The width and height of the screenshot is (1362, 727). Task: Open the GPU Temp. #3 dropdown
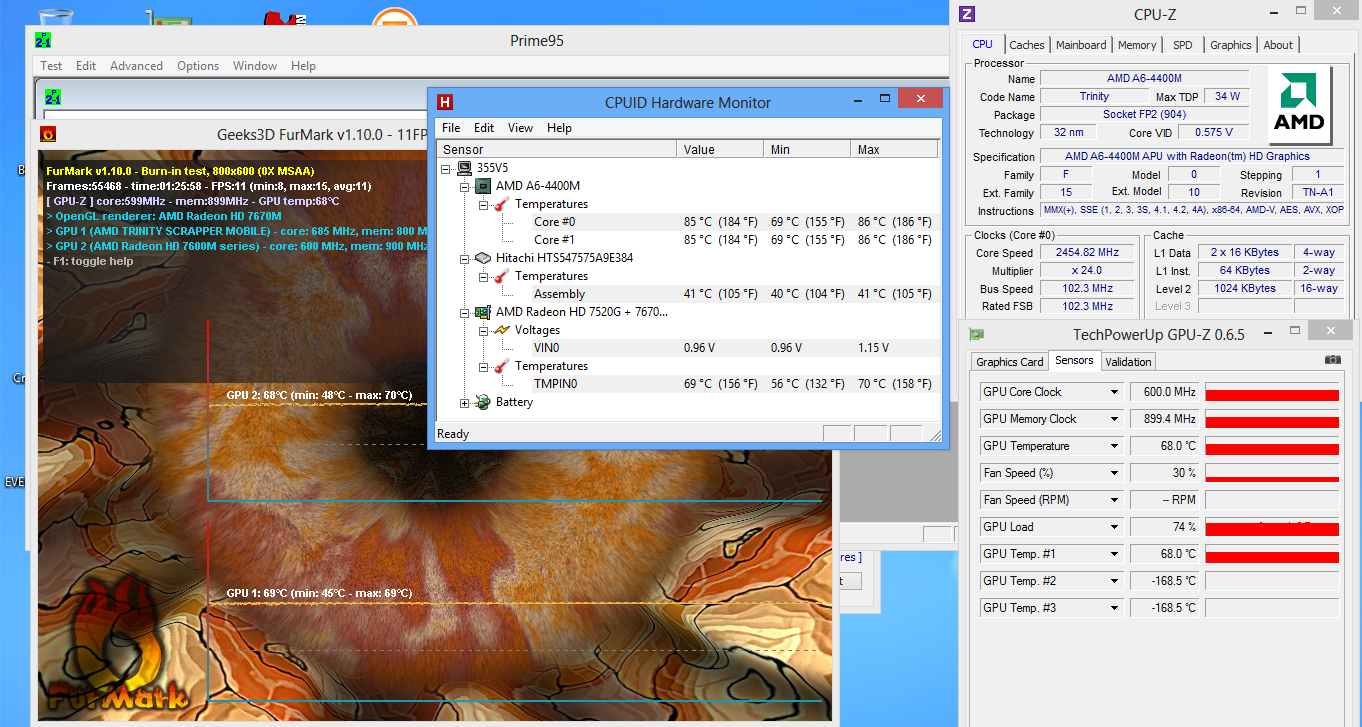coord(1114,608)
